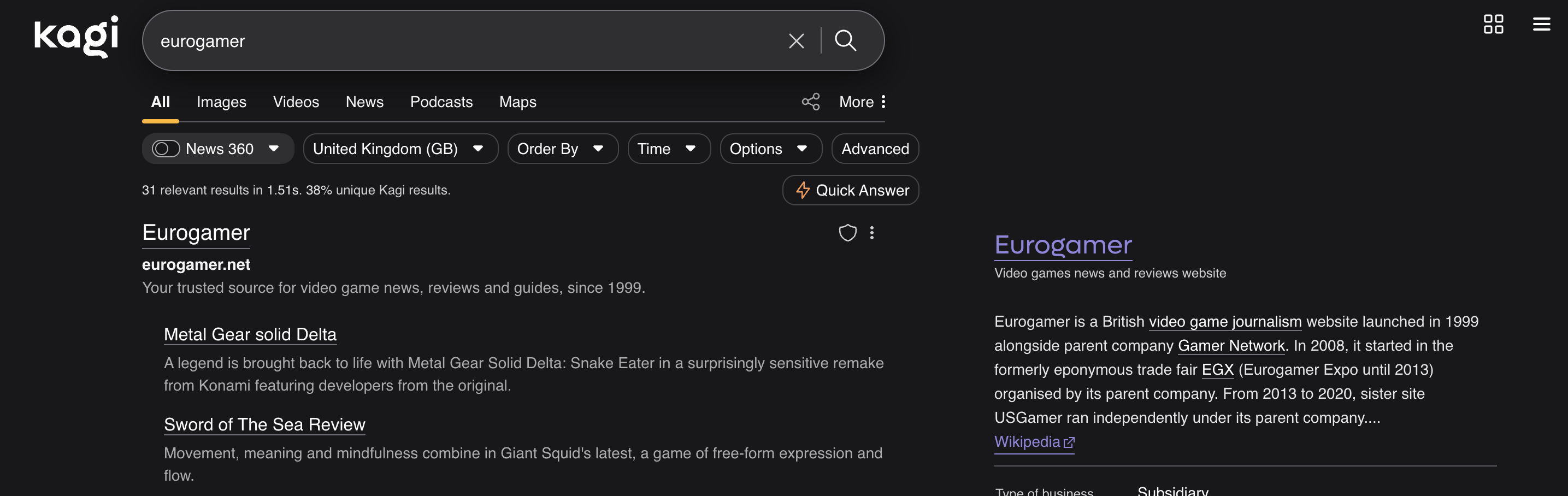Expand the Options dropdown
This screenshot has height=496, width=1568.
[x=770, y=149]
